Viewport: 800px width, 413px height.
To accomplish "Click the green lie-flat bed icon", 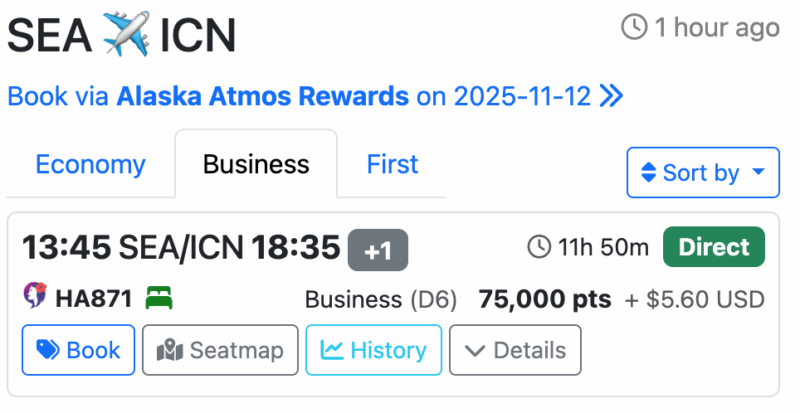I will (x=159, y=298).
